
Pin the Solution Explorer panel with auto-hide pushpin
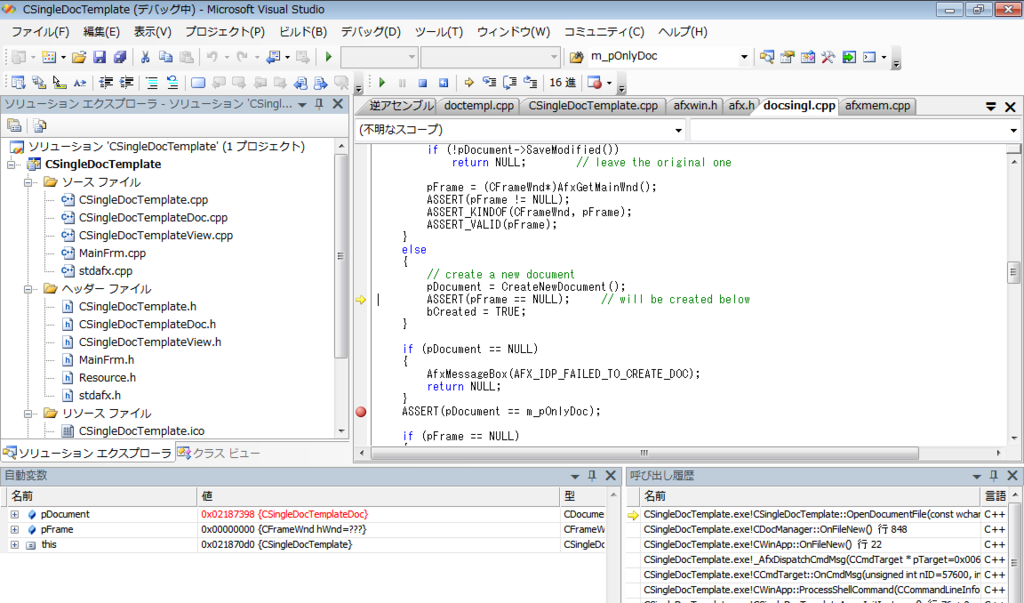(x=319, y=104)
